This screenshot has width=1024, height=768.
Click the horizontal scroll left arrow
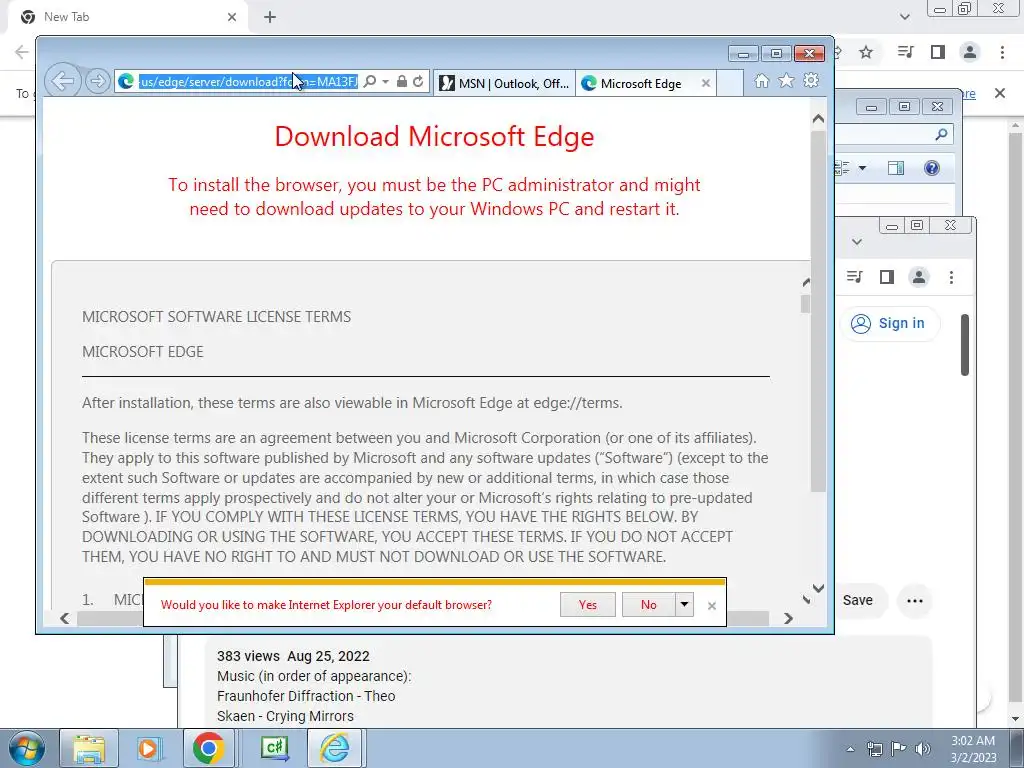point(65,618)
